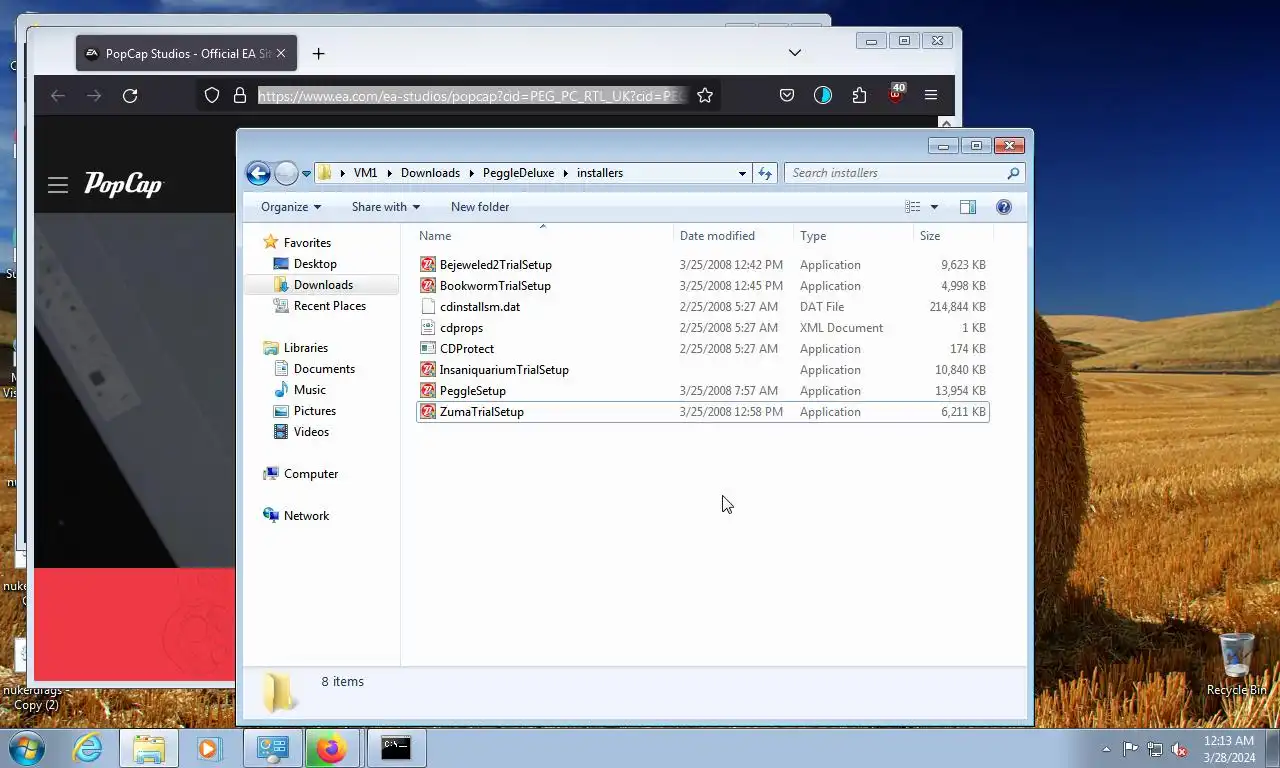Viewport: 1280px width, 768px height.
Task: Open Internet Explorer from the taskbar
Action: (x=88, y=748)
